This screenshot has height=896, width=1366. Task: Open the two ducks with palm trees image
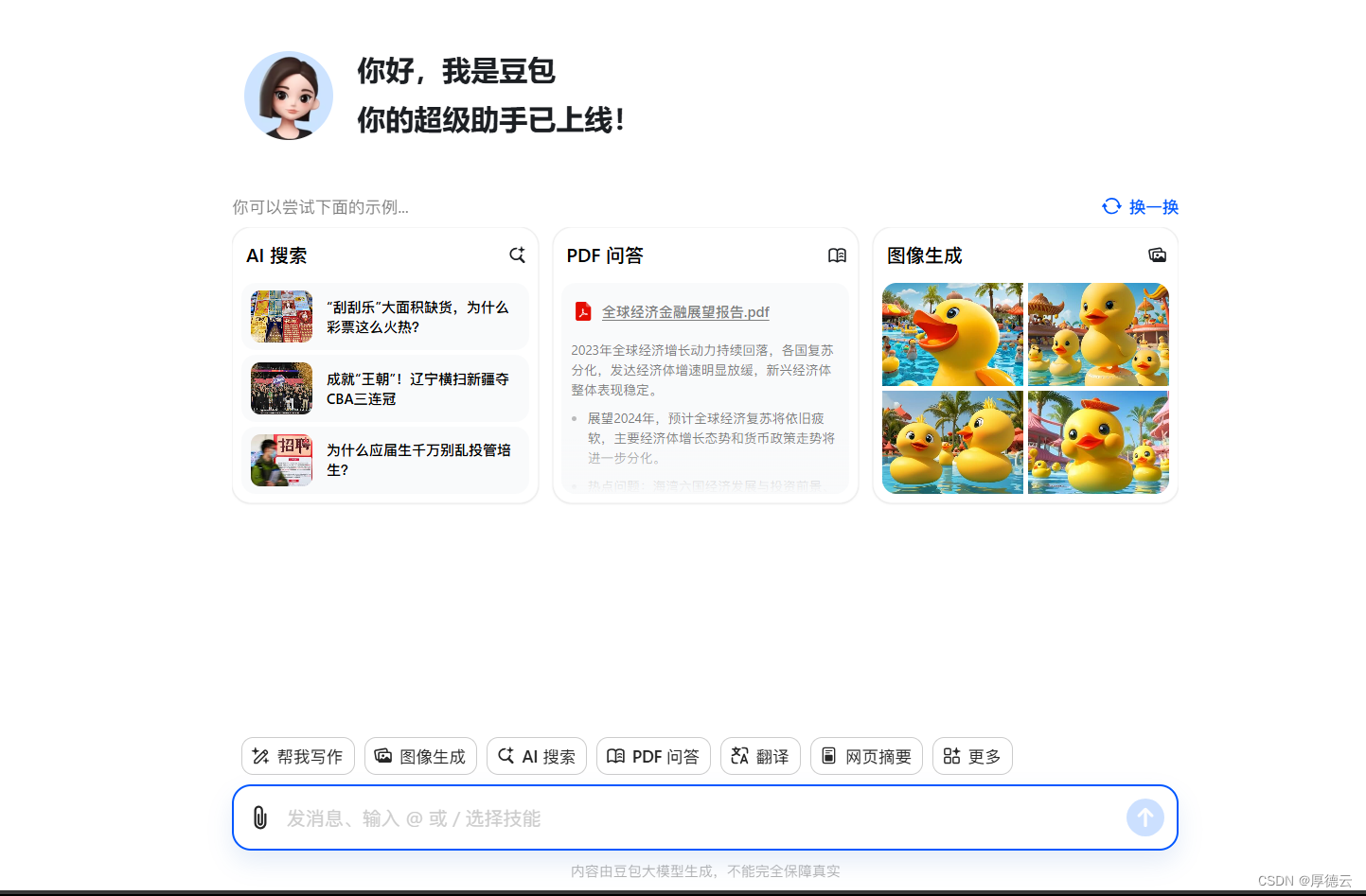[952, 442]
